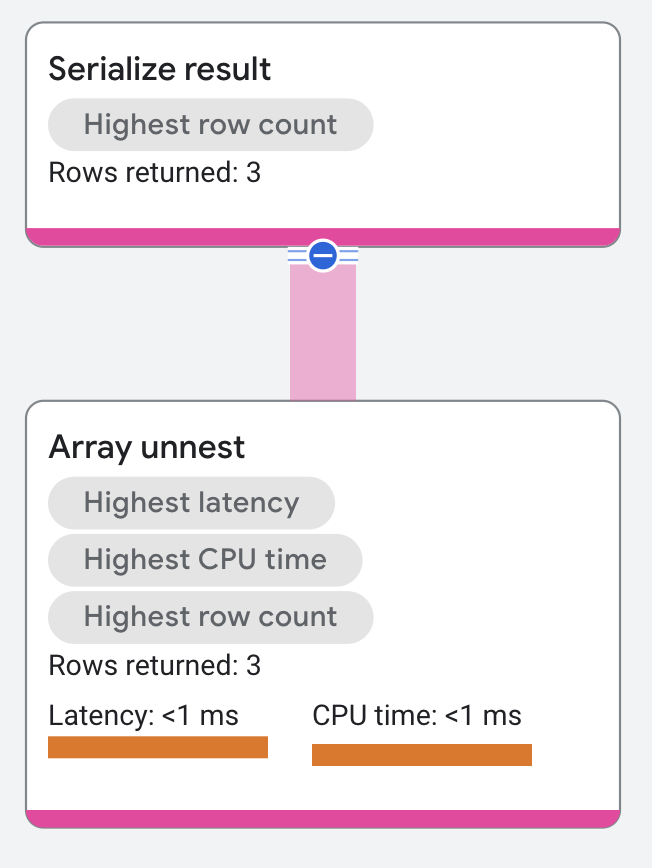Click the Highest CPU time chip on Array unnest
This screenshot has width=652, height=868.
[205, 560]
